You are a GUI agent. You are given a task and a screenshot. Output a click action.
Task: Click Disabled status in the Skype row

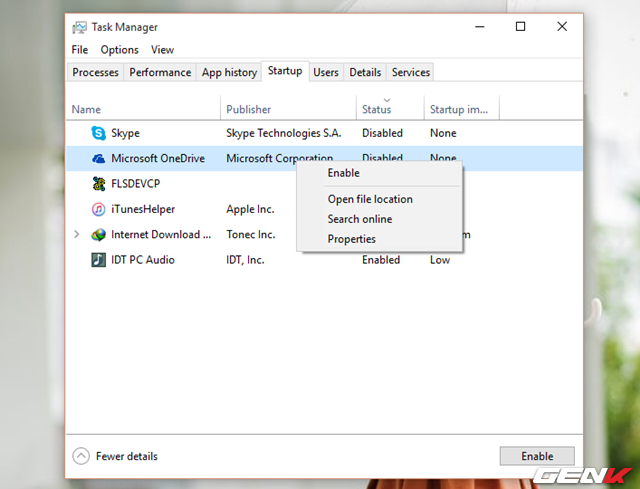pos(382,133)
